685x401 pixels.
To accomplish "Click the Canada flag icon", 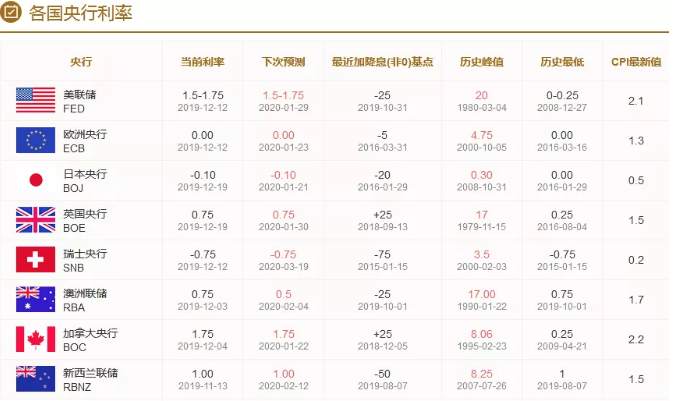I will click(35, 339).
